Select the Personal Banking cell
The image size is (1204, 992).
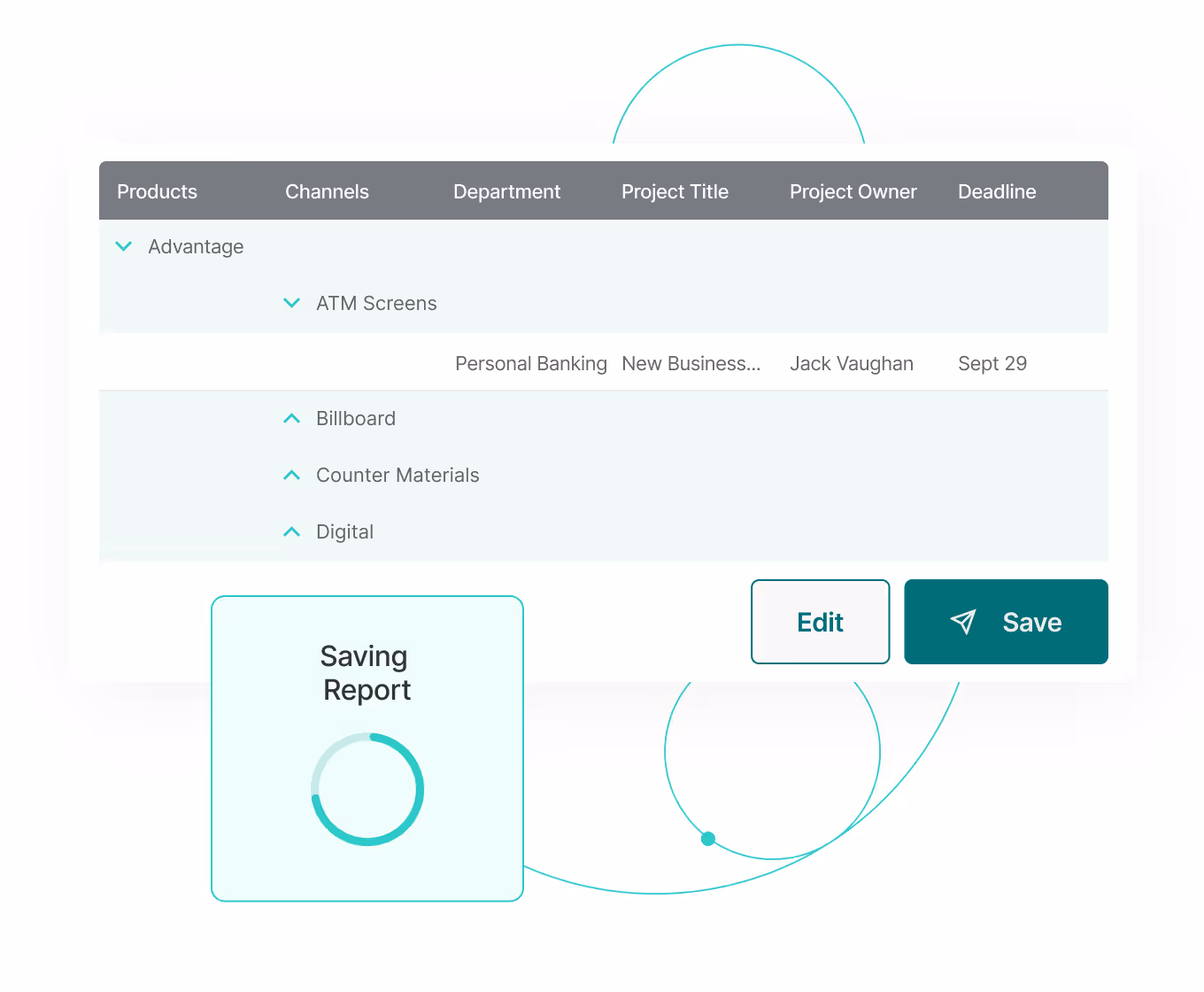tap(531, 363)
